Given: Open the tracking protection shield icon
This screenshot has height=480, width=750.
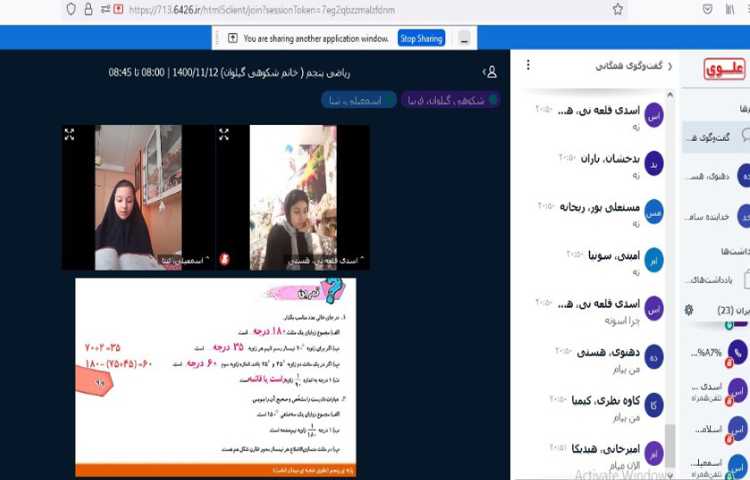Looking at the screenshot, I should click(71, 9).
